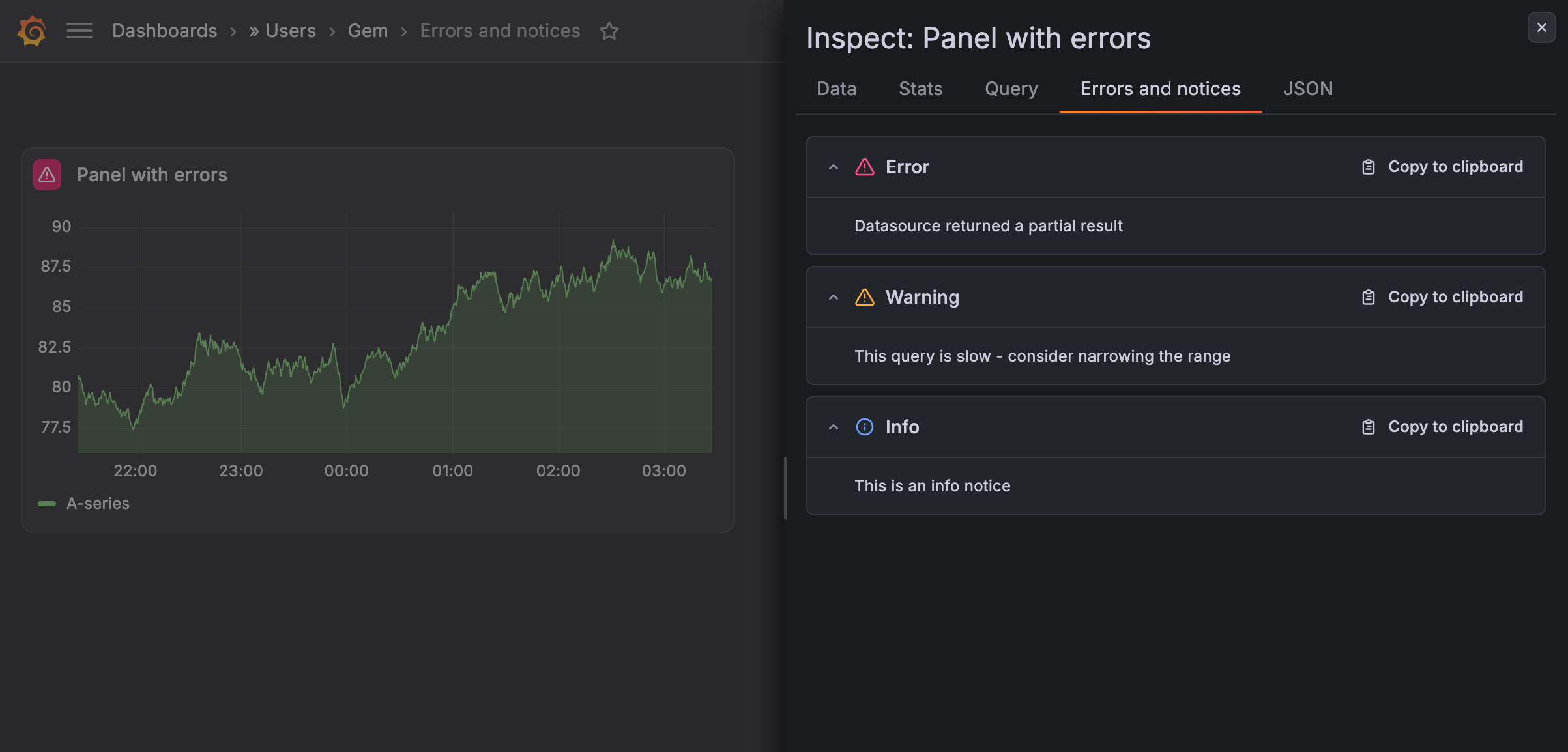Collapse the Warning section
This screenshot has height=752, width=1568.
coord(833,297)
